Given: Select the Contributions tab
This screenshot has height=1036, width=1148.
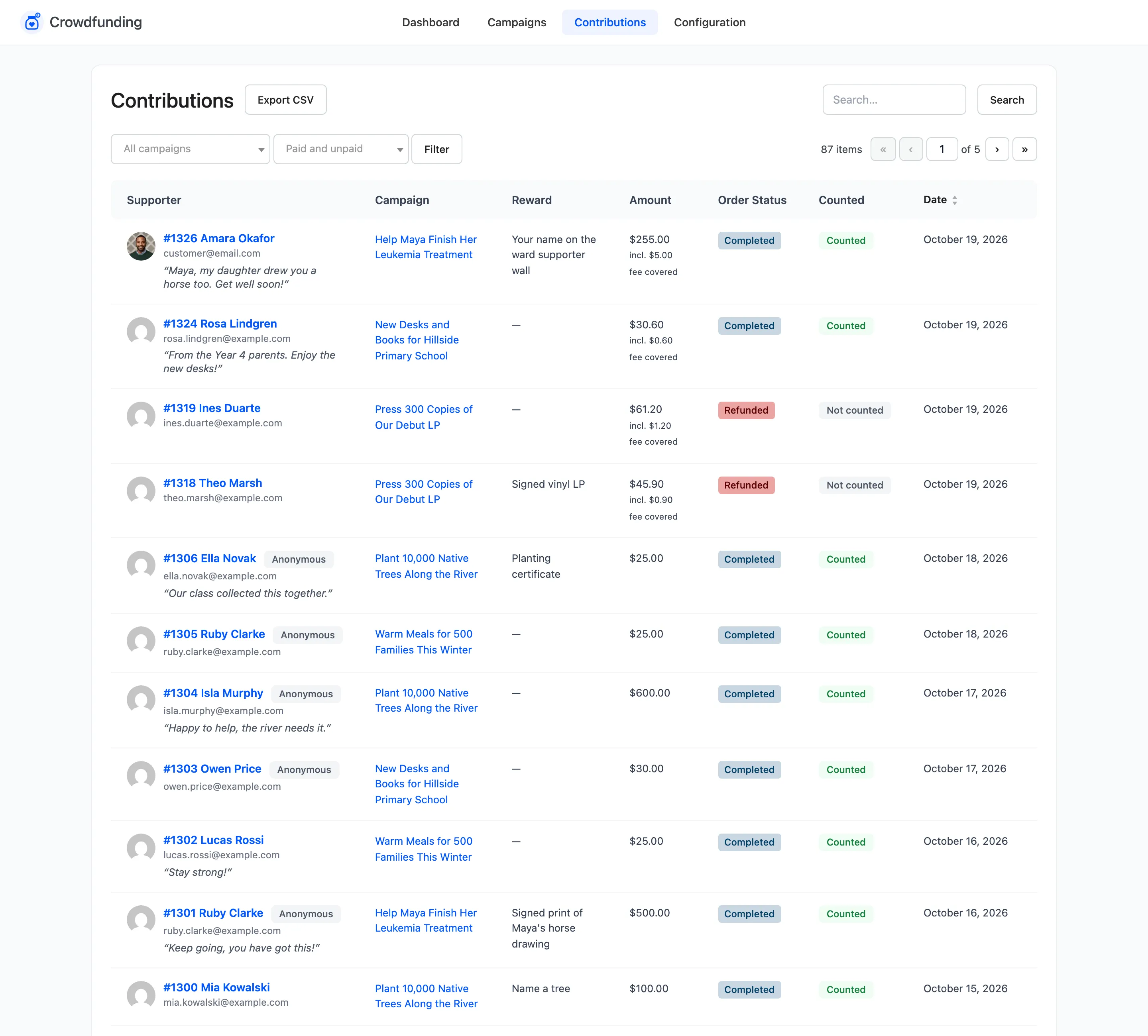Looking at the screenshot, I should [x=610, y=22].
